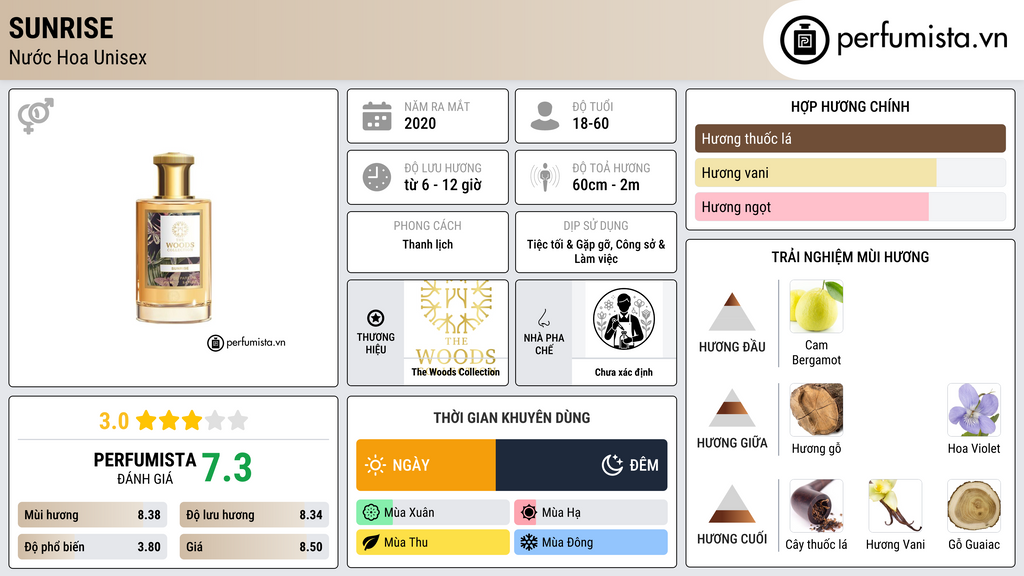
Task: Click the spring flower icon for Mùa Xuân
Action: pyautogui.click(x=371, y=513)
